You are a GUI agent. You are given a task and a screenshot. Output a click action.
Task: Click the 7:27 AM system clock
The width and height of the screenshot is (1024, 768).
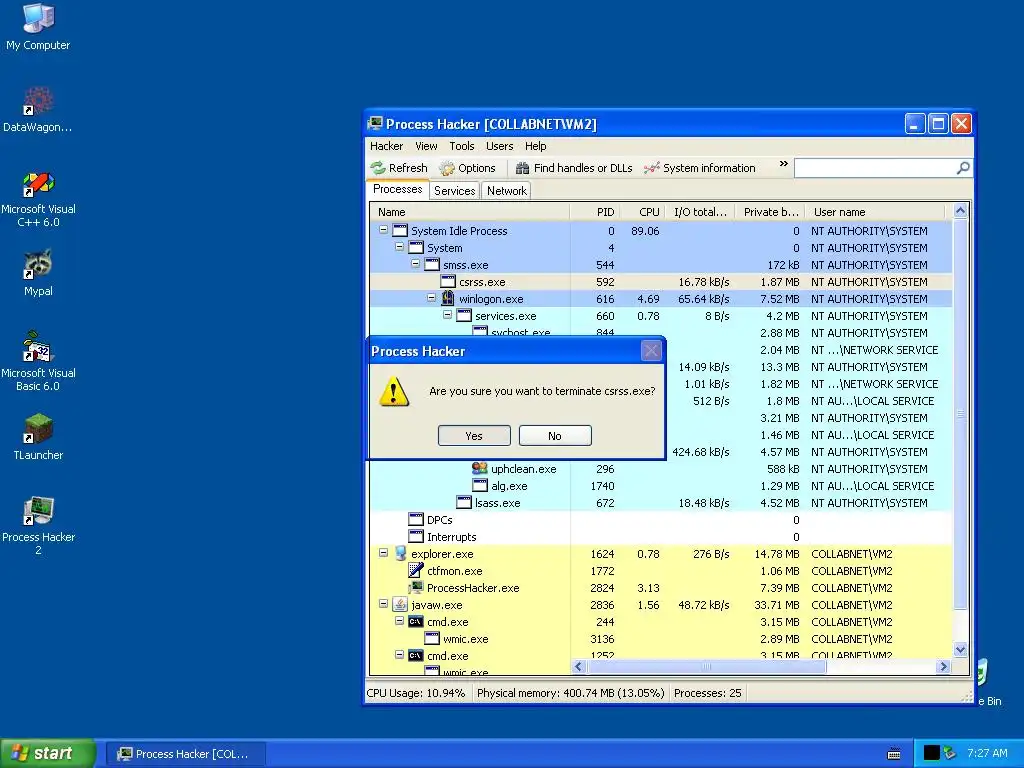(987, 753)
